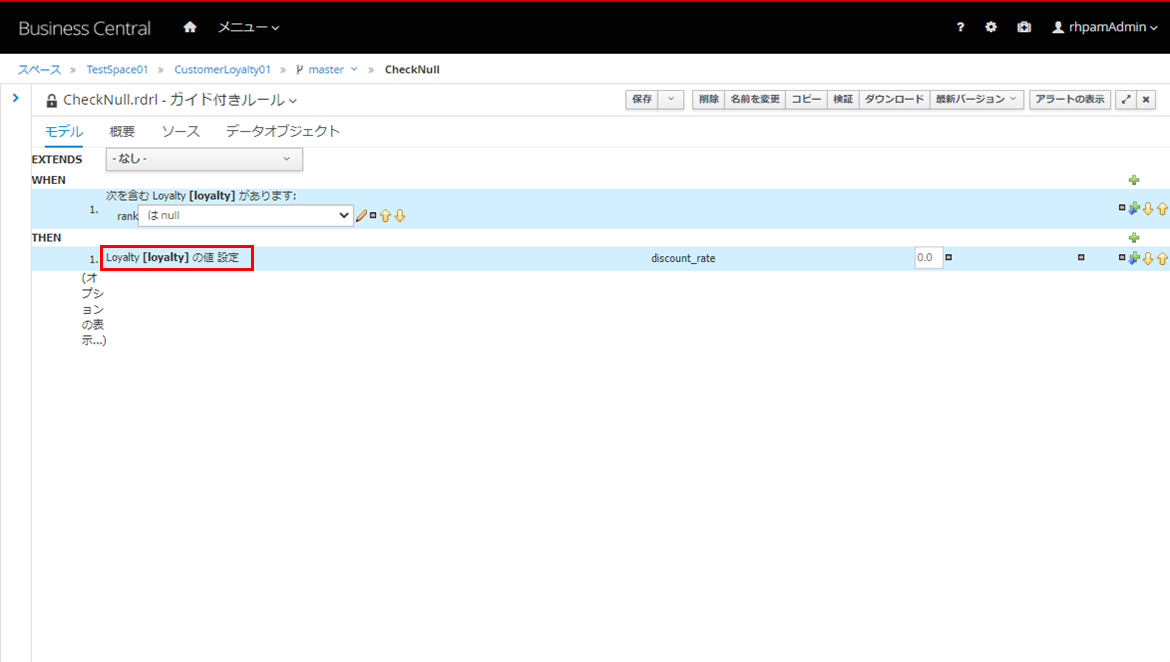
Task: Click the CheckNull breadcrumb text
Action: [412, 69]
